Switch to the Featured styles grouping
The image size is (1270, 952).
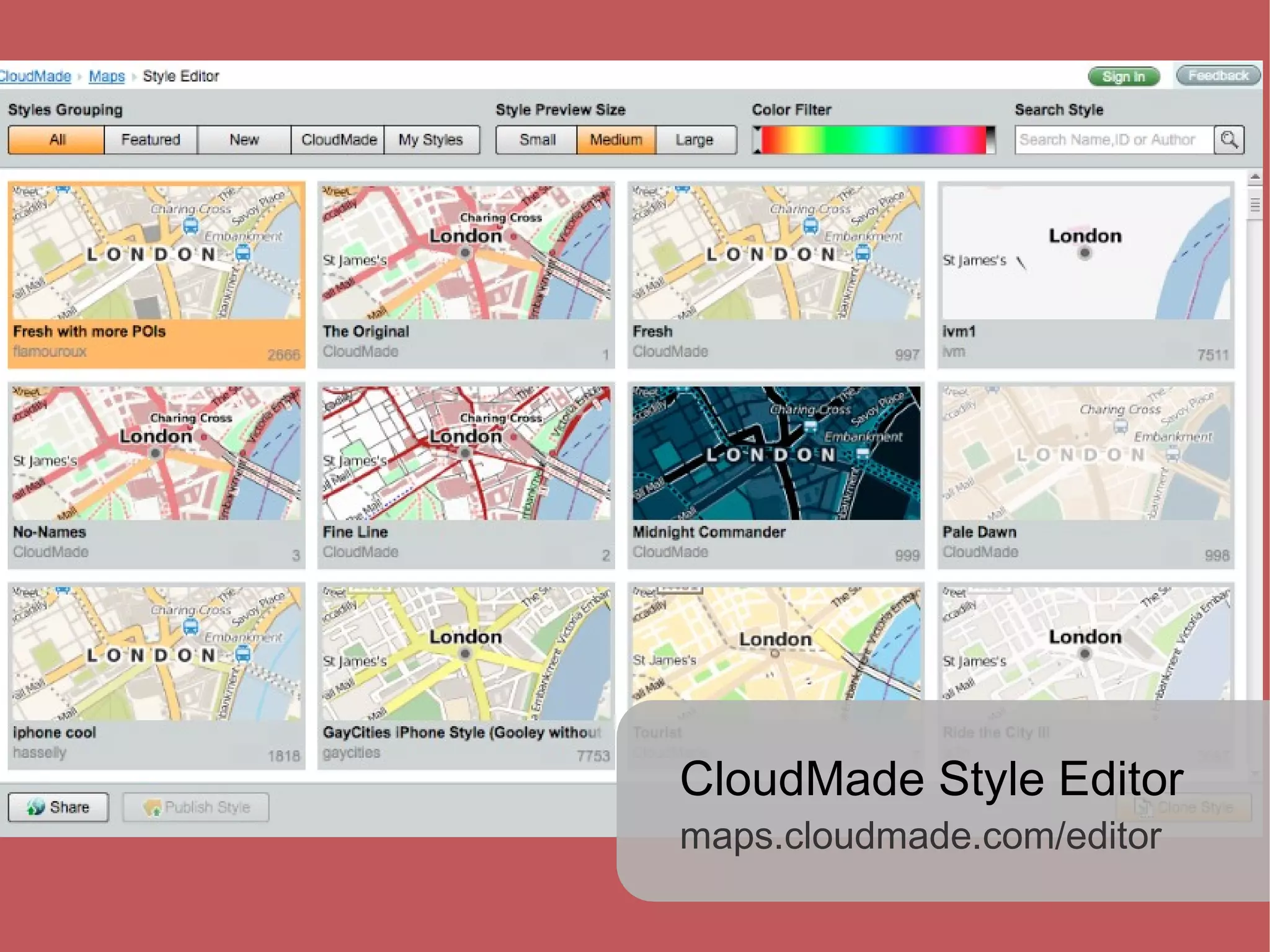(x=151, y=140)
